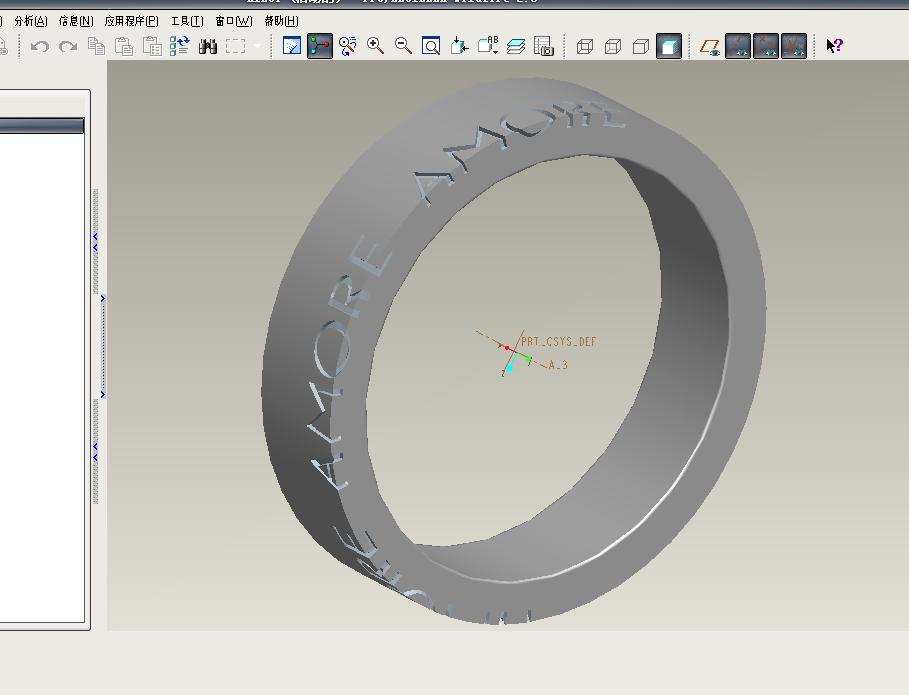909x695 pixels.
Task: Toggle datum axes display
Action: click(x=738, y=46)
